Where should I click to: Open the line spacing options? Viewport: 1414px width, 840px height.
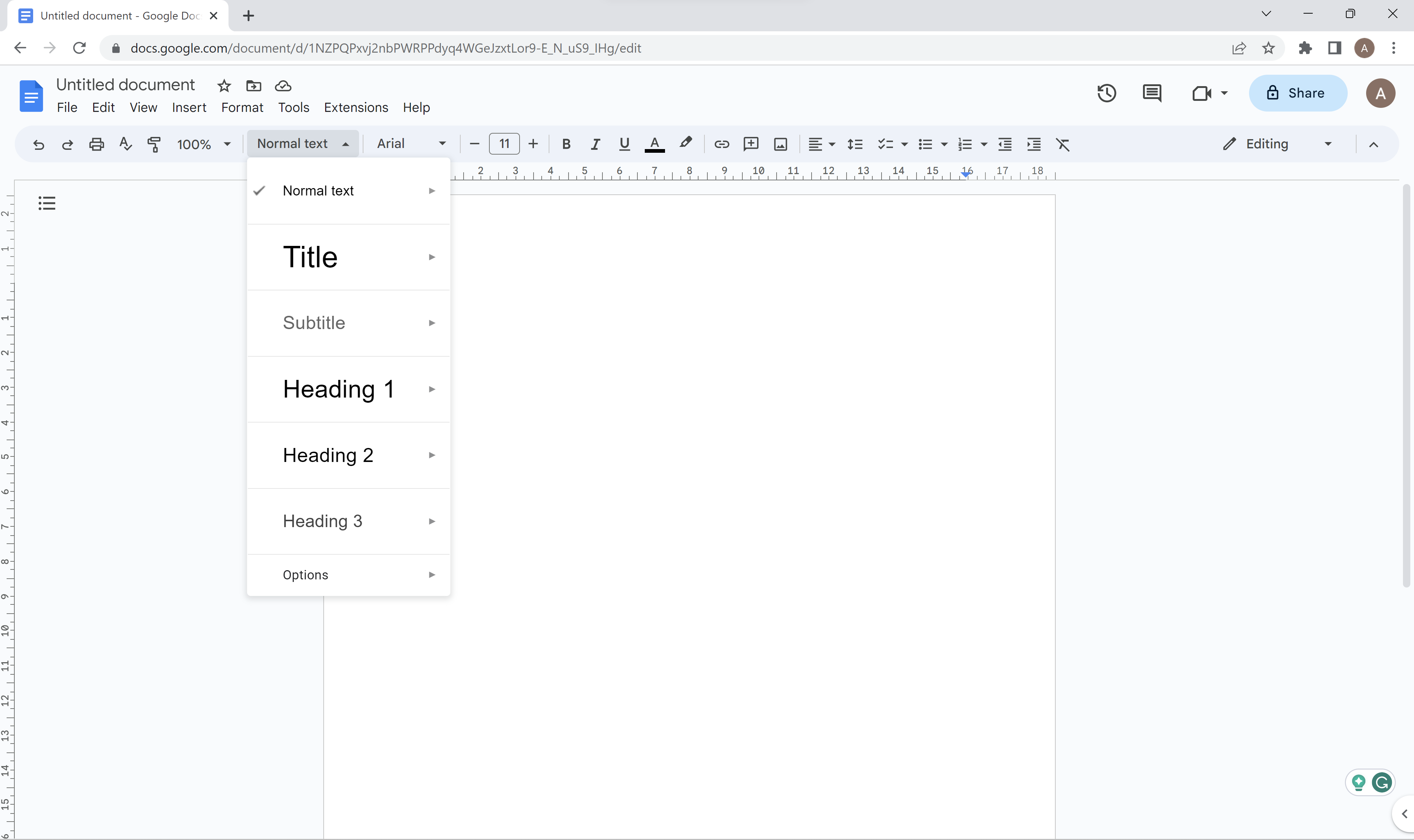[855, 144]
